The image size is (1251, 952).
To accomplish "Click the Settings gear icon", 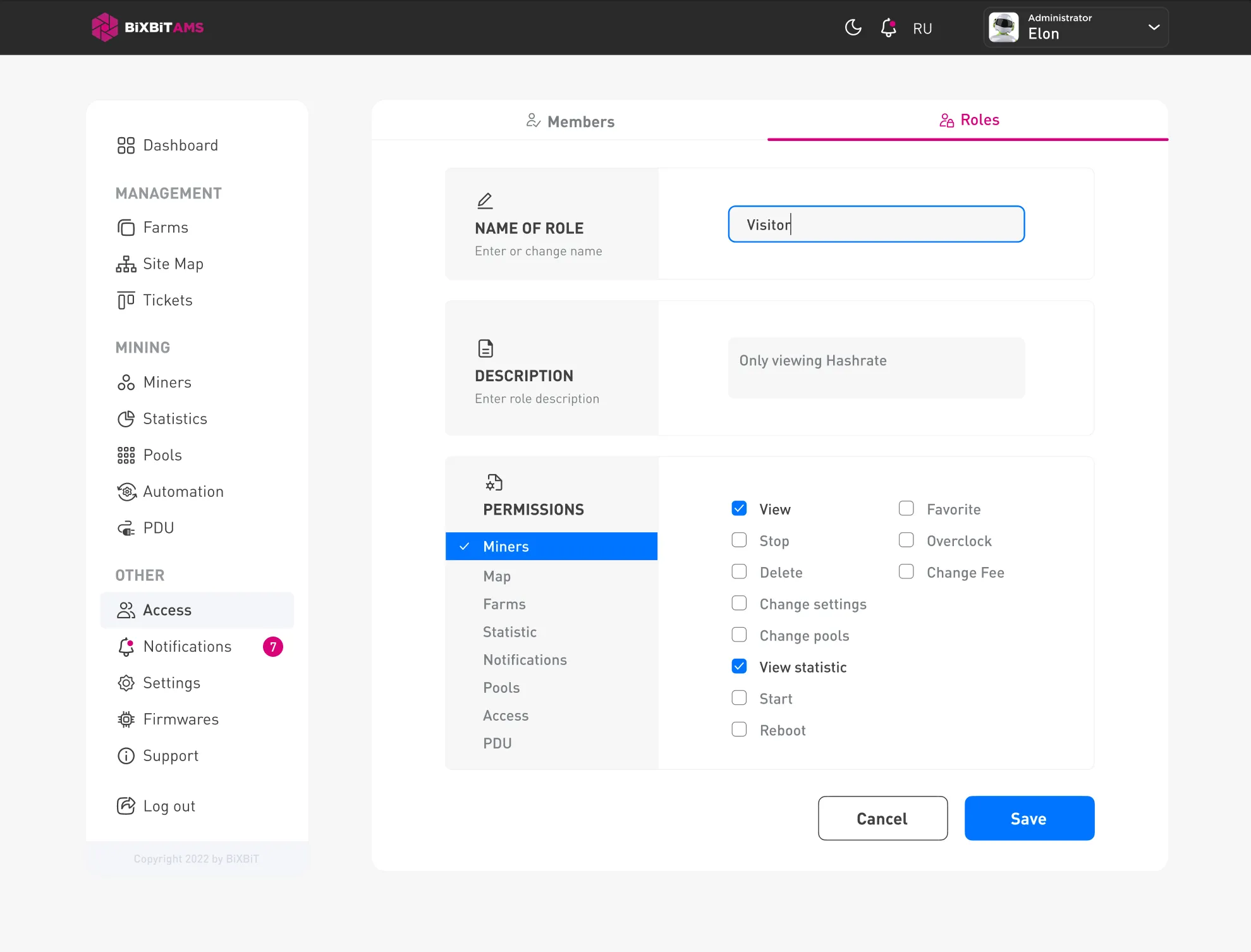I will [126, 683].
